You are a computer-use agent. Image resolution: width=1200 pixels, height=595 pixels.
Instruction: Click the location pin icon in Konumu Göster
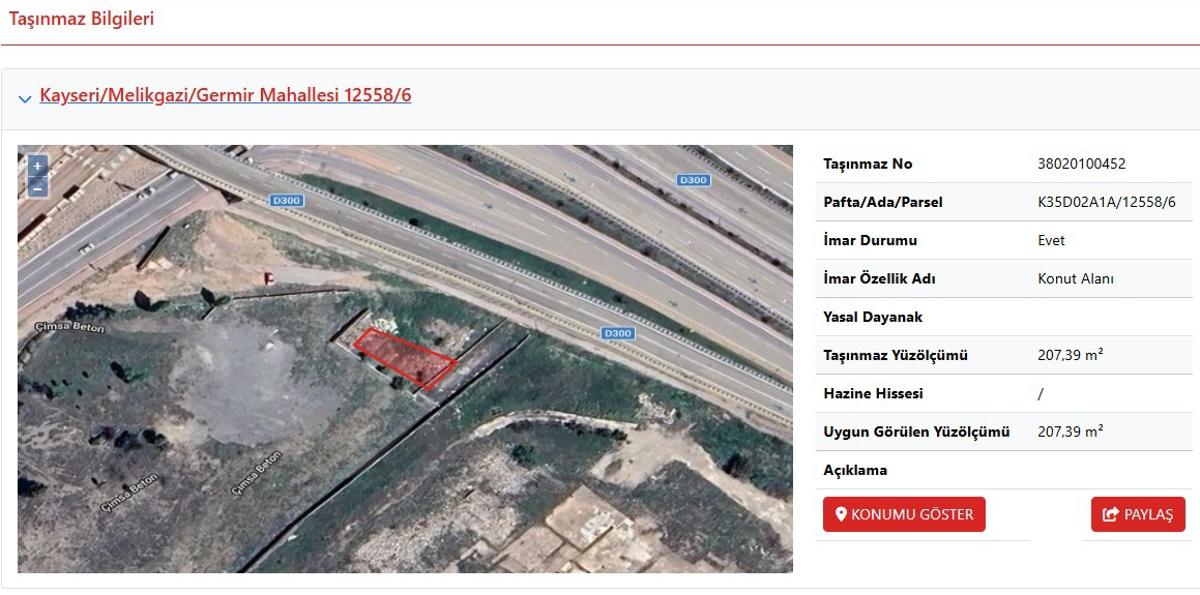841,515
